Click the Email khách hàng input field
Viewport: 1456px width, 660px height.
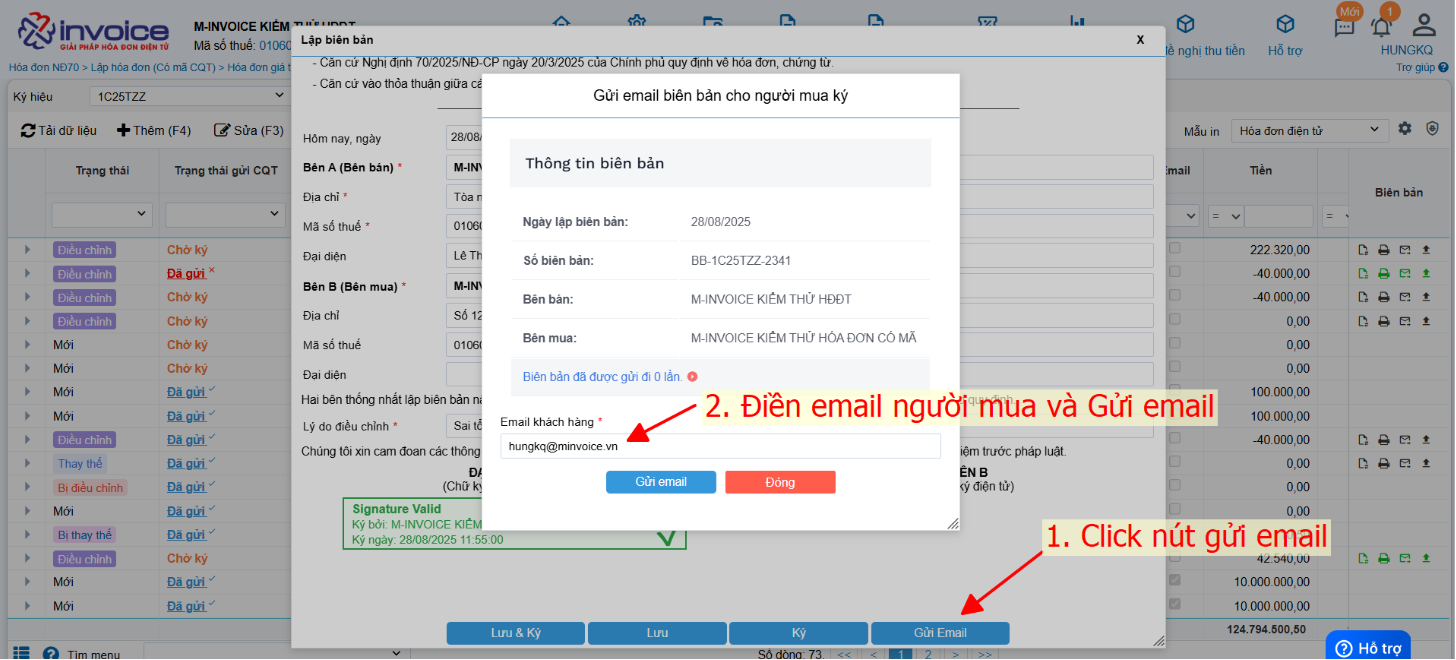click(x=720, y=446)
